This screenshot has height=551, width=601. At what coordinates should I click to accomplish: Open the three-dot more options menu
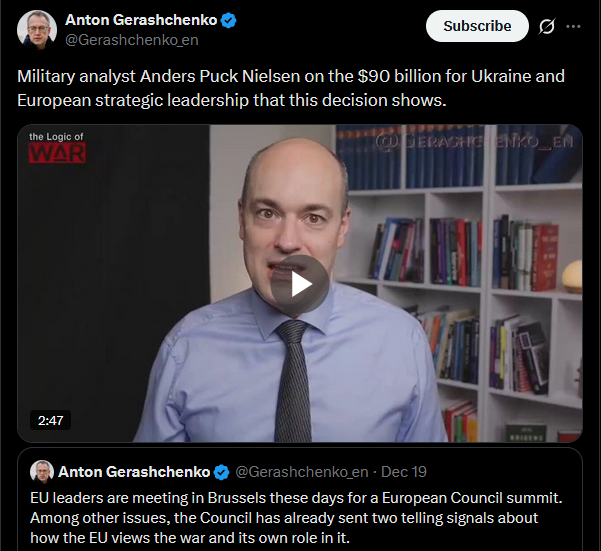pyautogui.click(x=573, y=26)
